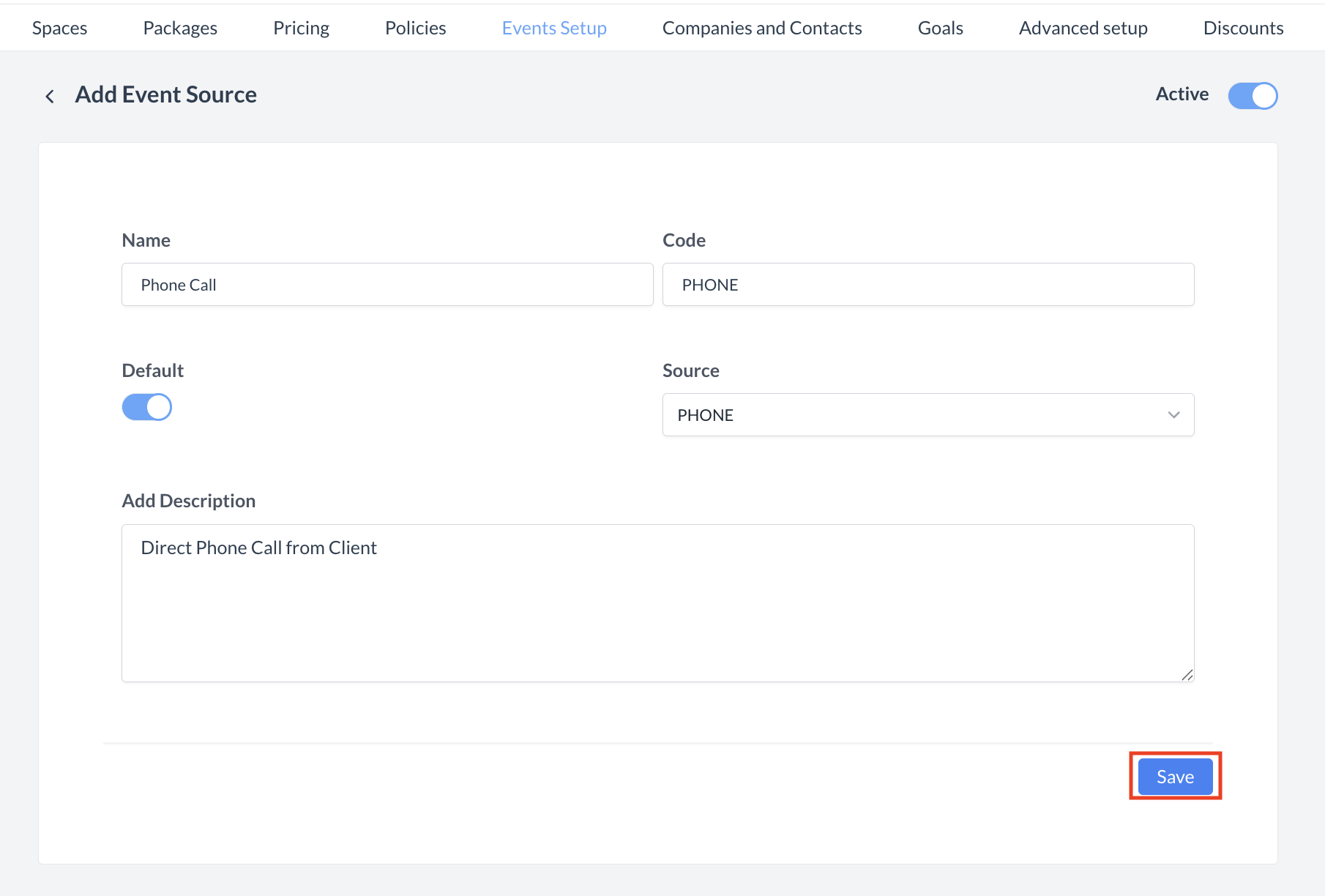1325x896 pixels.
Task: Click the Add Event Source heading
Action: (x=166, y=95)
